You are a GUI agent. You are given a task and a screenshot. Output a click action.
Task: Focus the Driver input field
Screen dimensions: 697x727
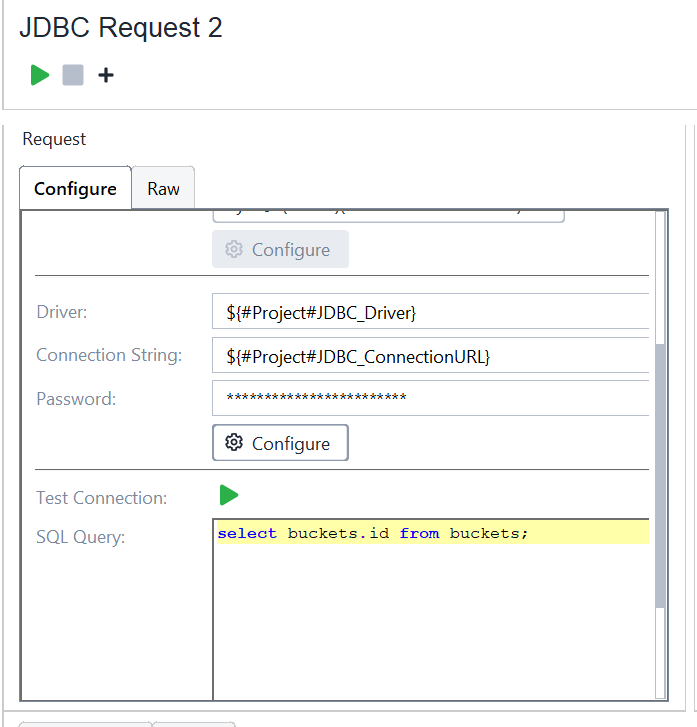430,313
